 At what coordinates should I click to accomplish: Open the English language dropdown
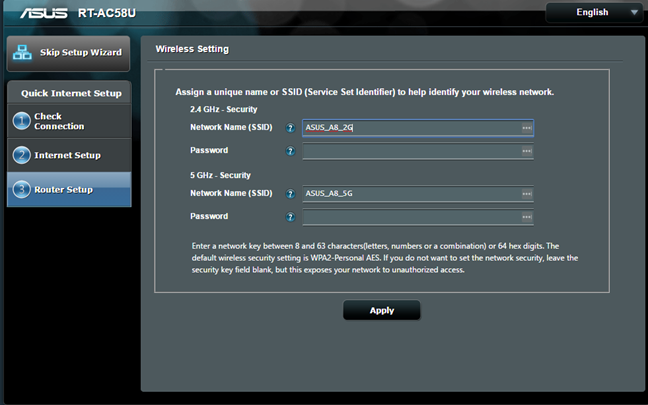point(594,12)
